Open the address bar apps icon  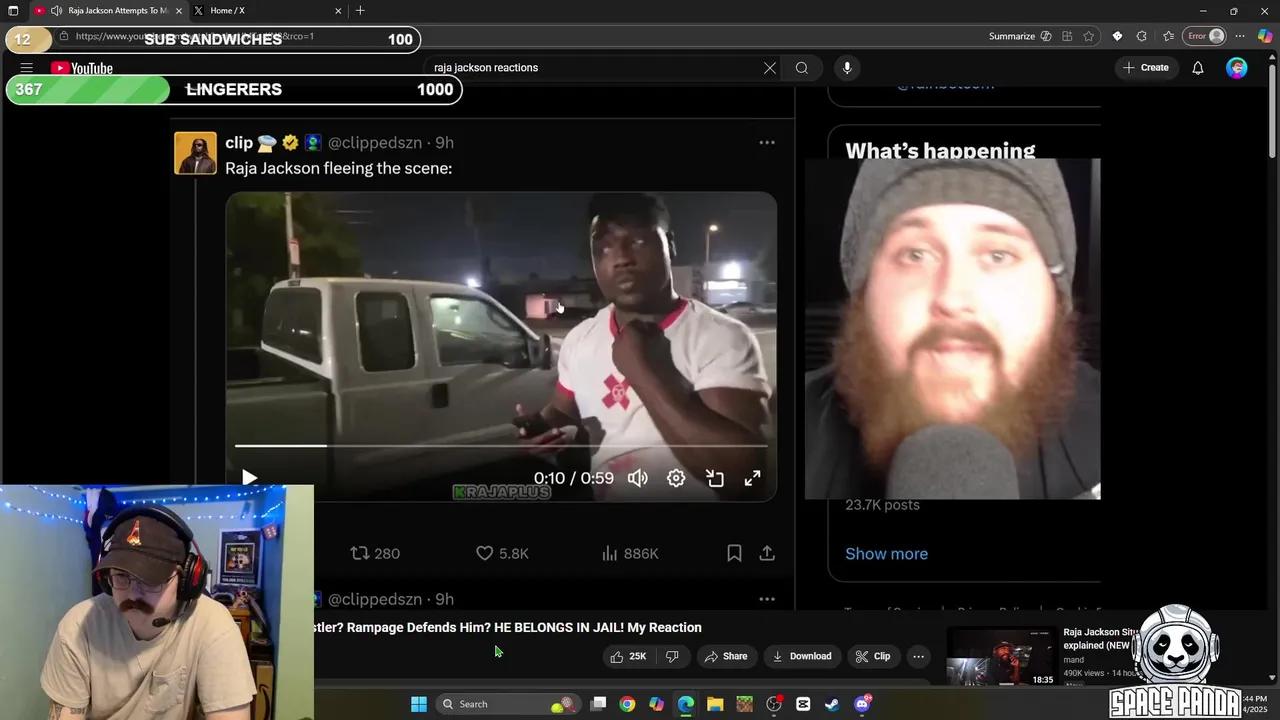1068,36
